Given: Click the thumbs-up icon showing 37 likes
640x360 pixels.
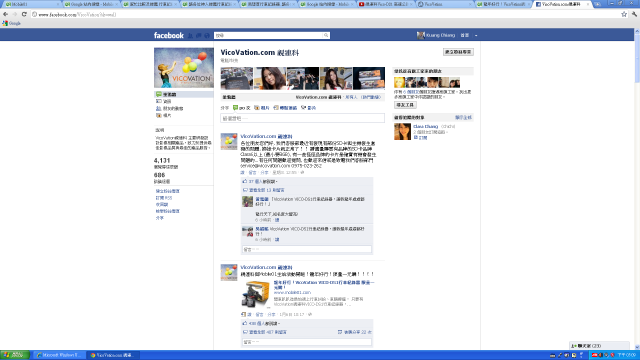Looking at the screenshot, I should pos(245,181).
